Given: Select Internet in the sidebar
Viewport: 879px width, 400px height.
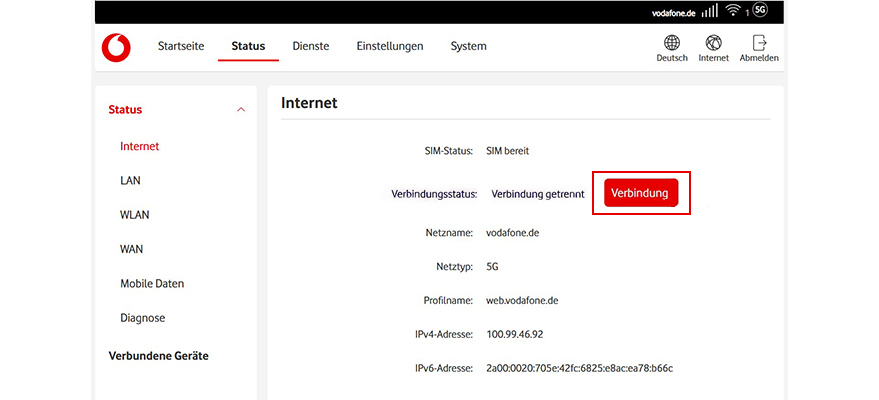Looking at the screenshot, I should coord(140,146).
